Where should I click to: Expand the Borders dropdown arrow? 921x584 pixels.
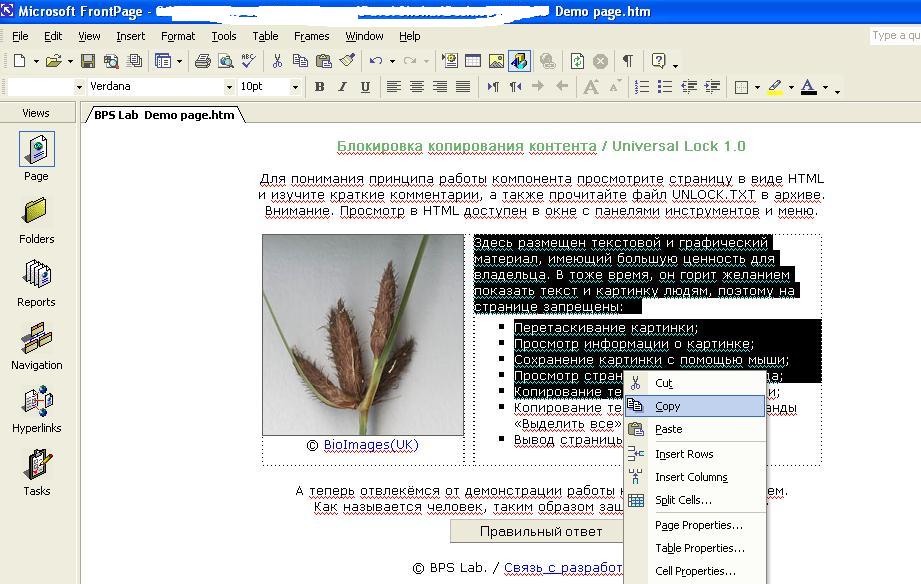[x=757, y=88]
